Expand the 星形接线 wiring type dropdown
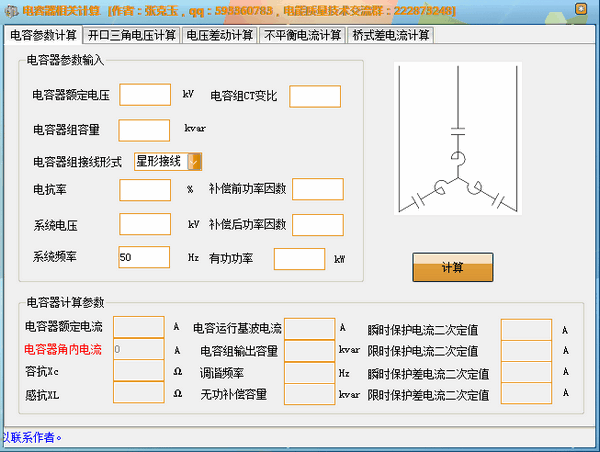 pyautogui.click(x=194, y=162)
